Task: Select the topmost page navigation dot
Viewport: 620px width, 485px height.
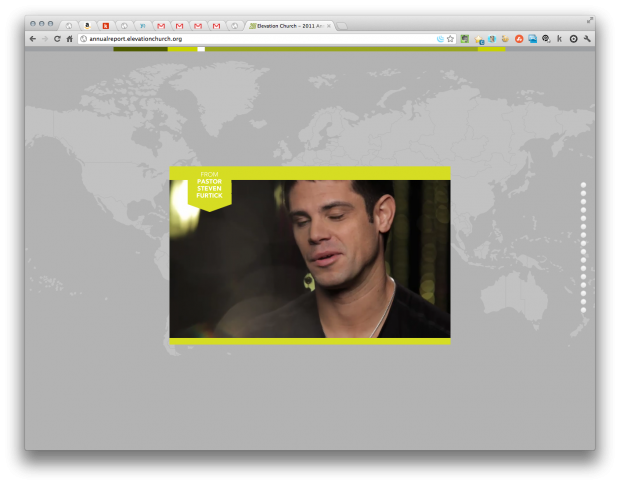Action: [583, 185]
